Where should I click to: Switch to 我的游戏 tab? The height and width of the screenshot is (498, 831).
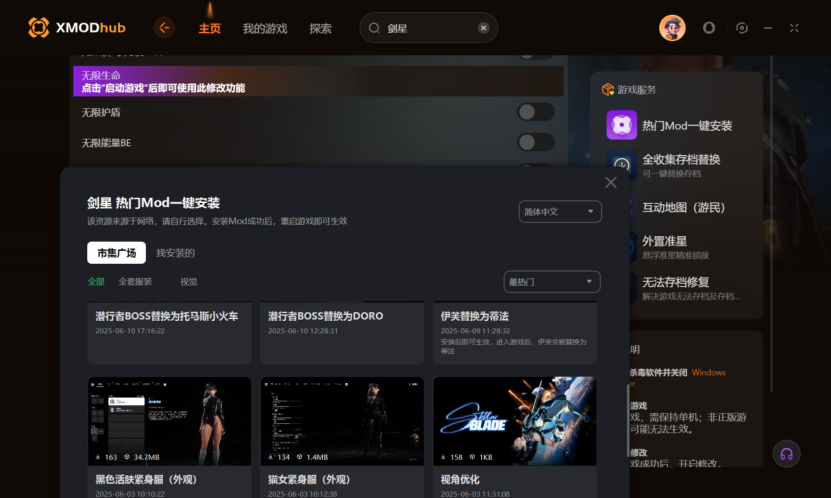pos(264,29)
